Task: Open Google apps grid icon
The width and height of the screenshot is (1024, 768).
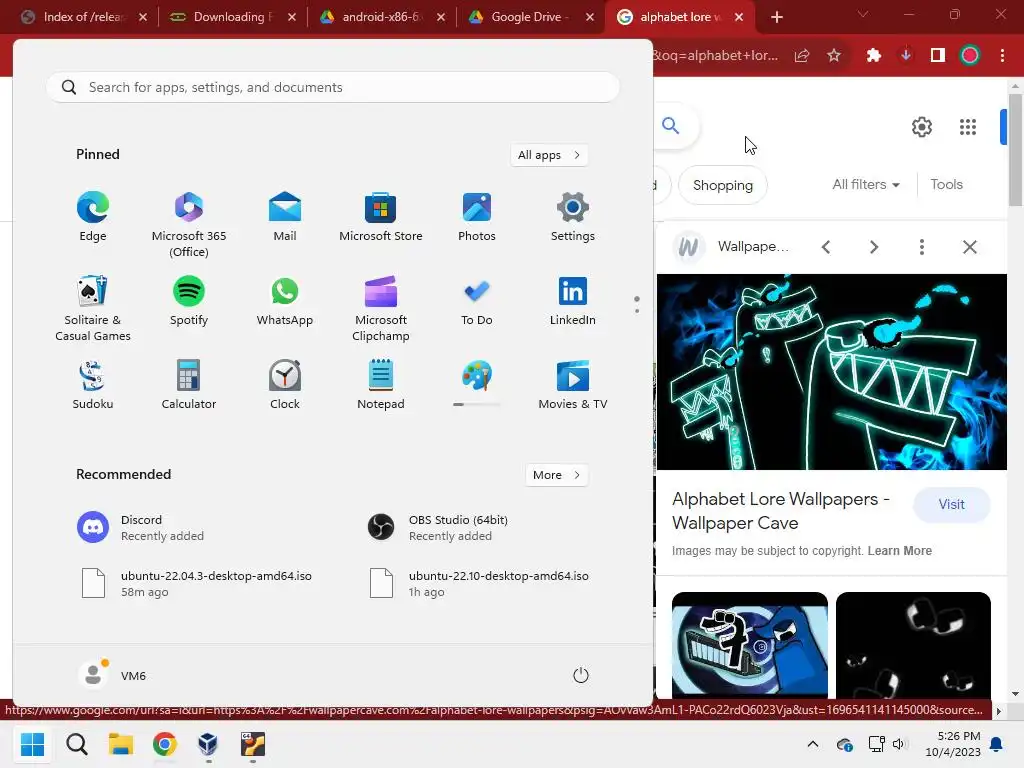Action: click(968, 127)
